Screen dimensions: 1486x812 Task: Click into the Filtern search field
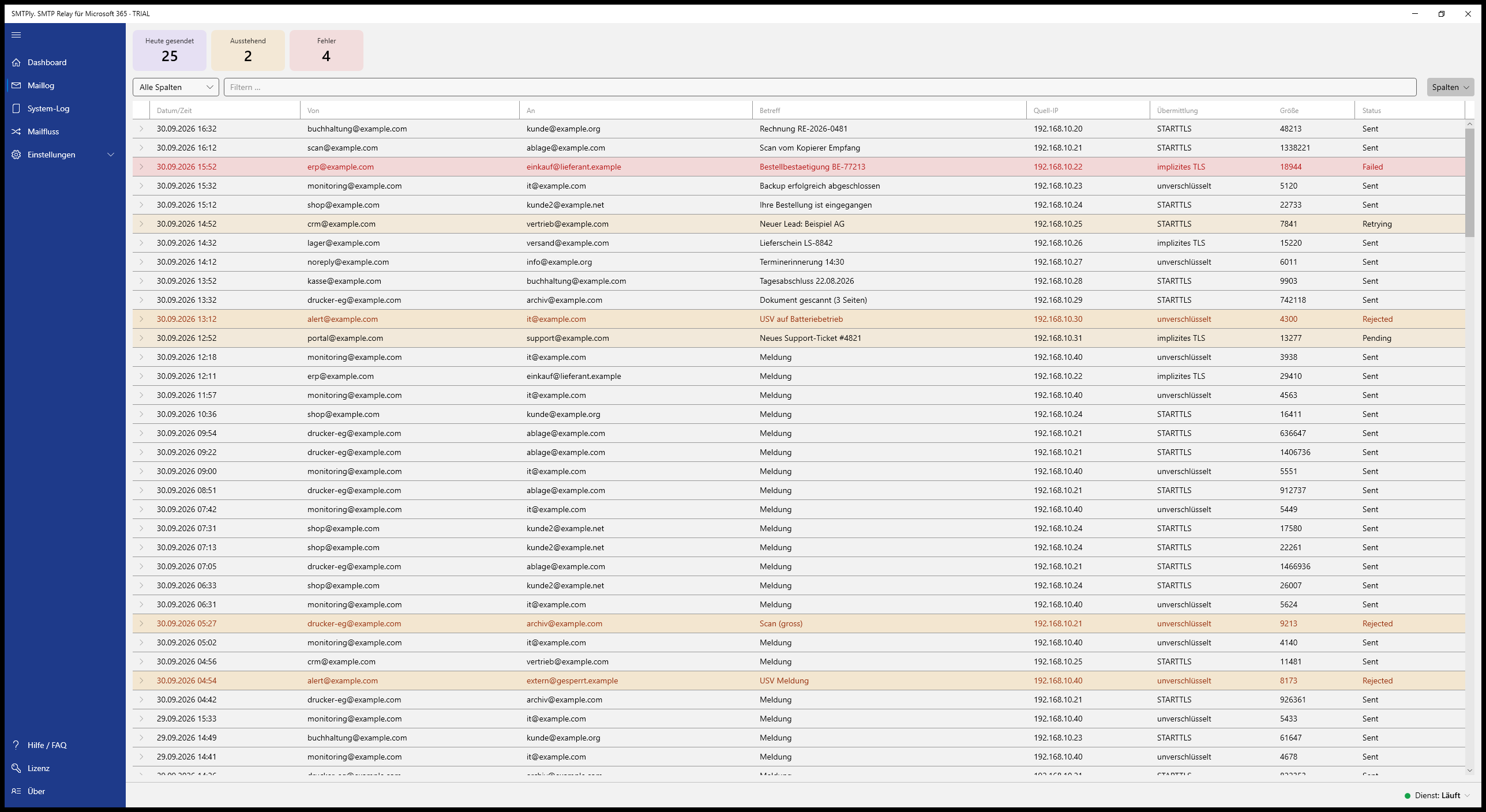[820, 87]
